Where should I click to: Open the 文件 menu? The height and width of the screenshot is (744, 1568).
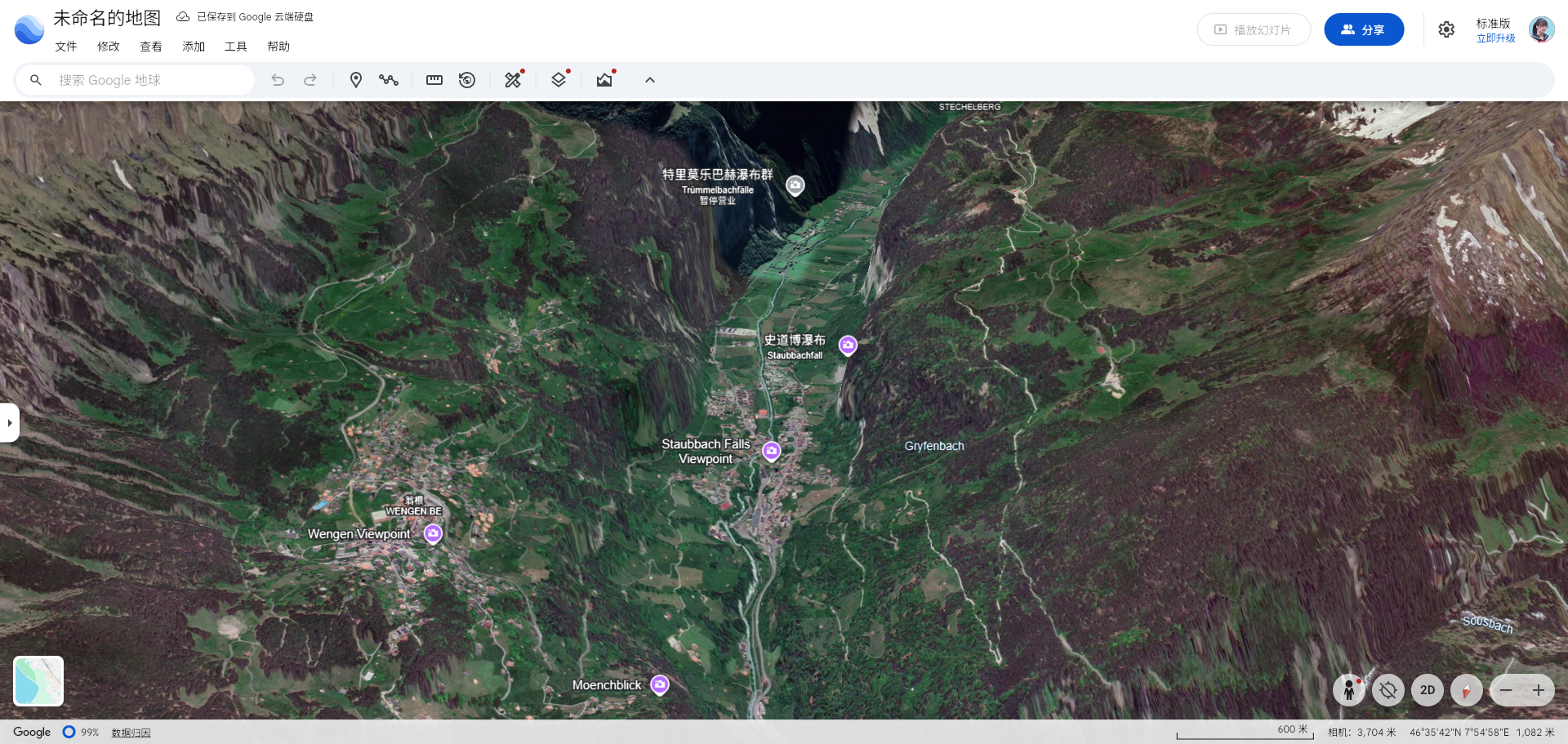[66, 47]
